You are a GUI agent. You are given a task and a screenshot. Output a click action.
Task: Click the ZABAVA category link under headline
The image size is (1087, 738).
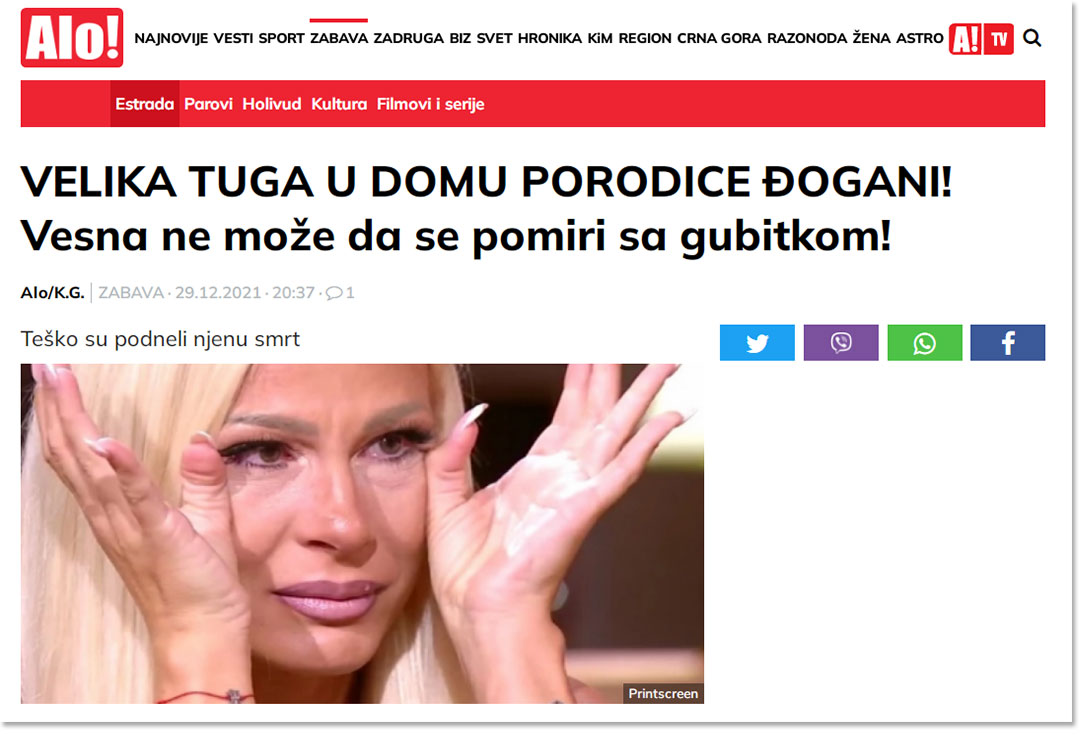pos(131,292)
